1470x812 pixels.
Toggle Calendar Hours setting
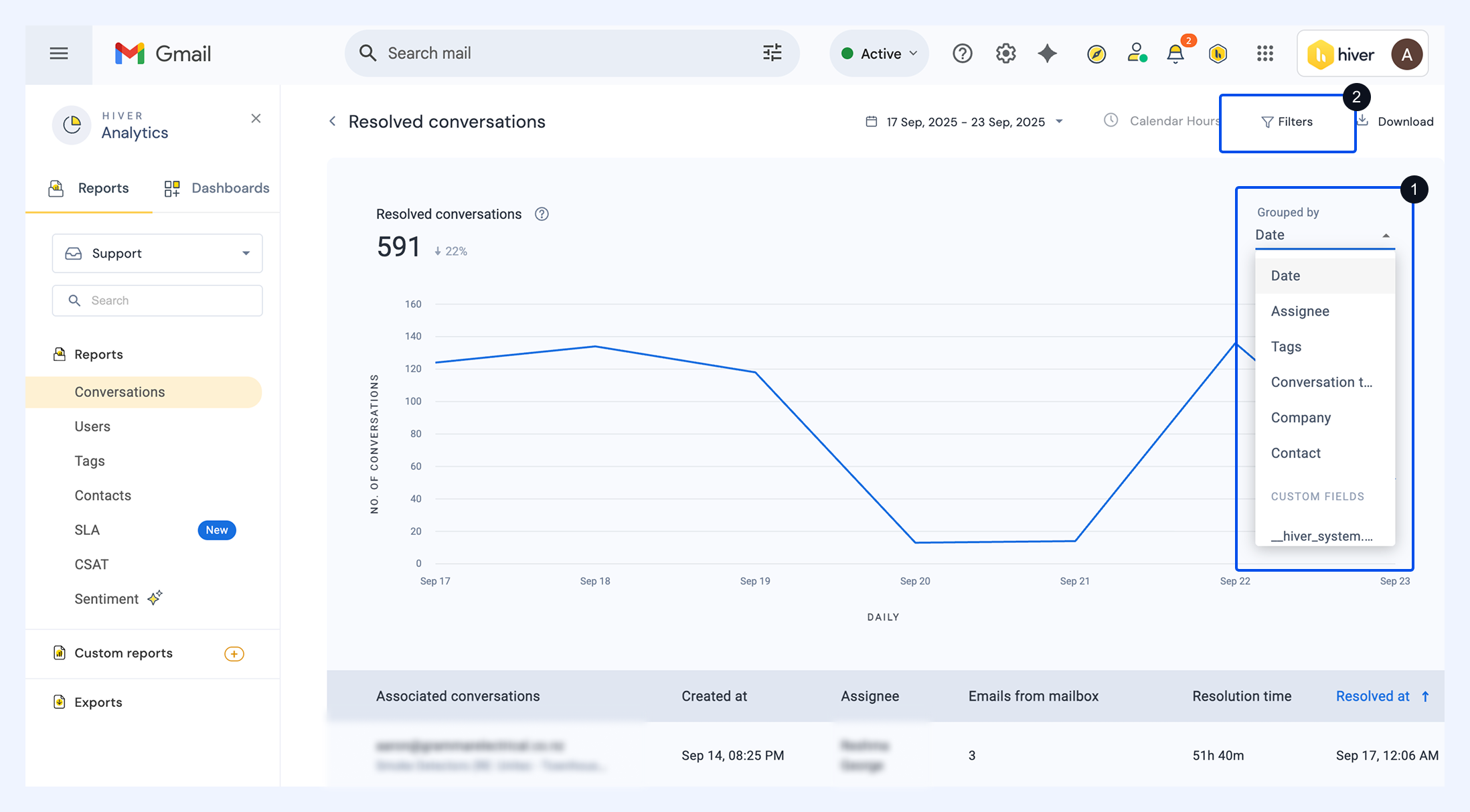point(1161,120)
